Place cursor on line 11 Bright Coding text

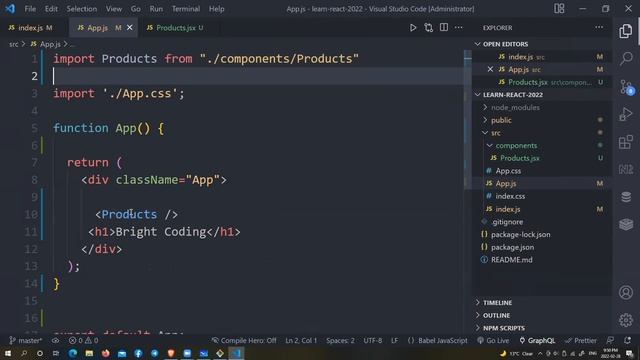pyautogui.click(x=160, y=232)
